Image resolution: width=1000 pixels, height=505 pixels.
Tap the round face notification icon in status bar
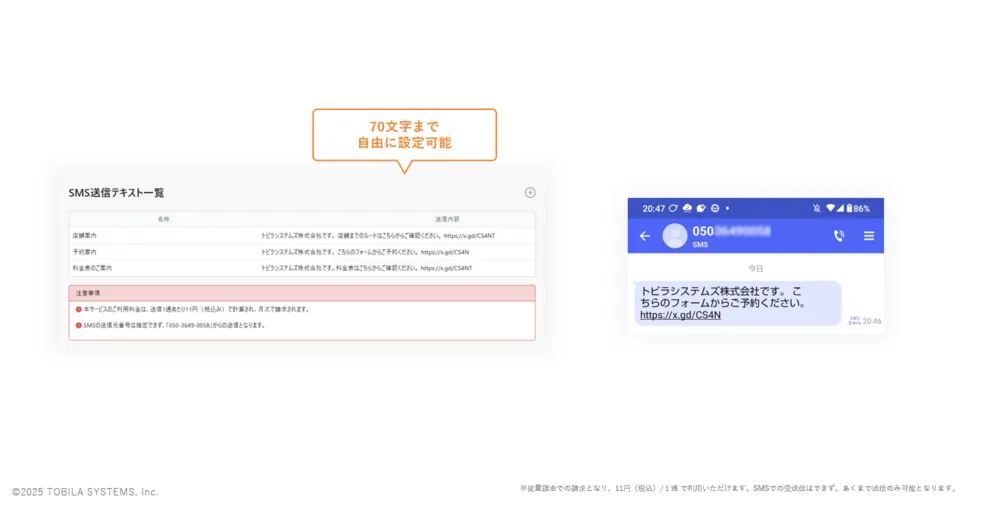pos(715,209)
